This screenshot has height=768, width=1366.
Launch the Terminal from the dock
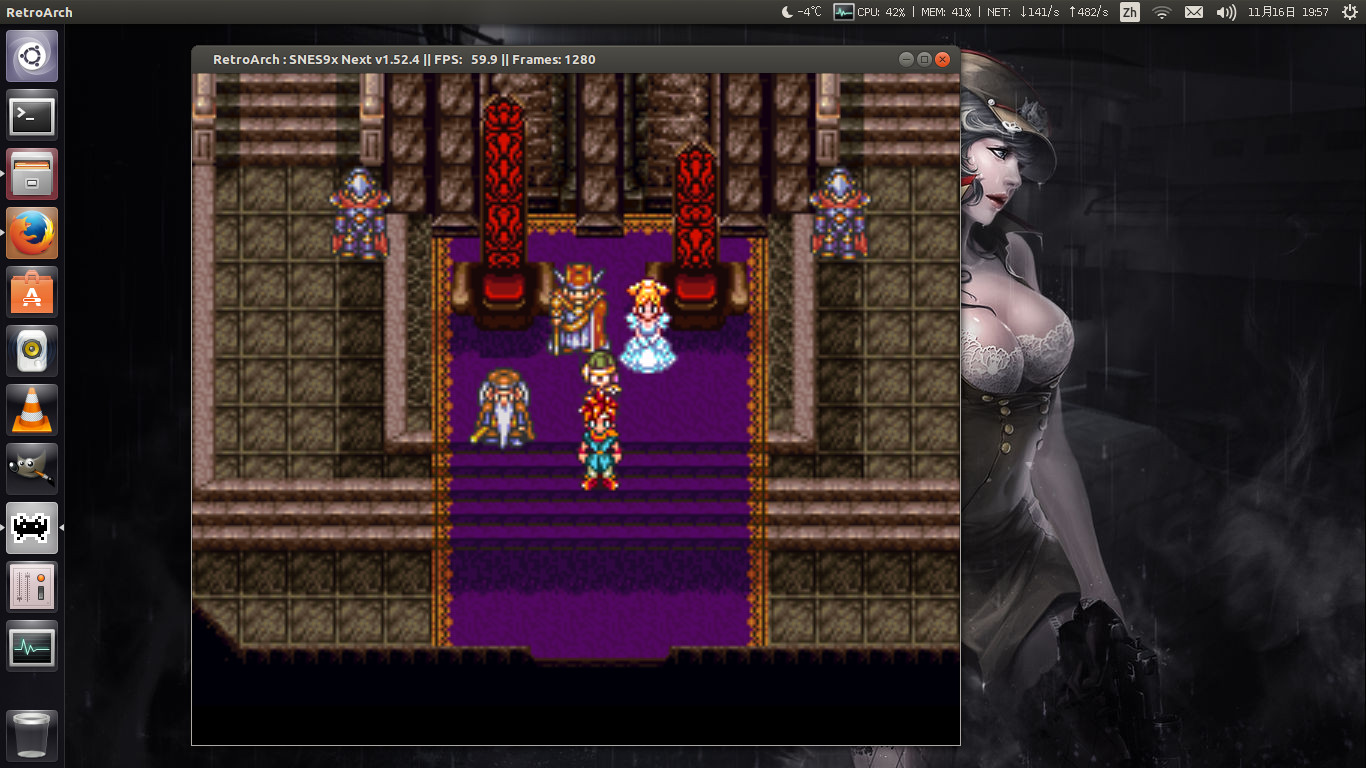[x=32, y=116]
